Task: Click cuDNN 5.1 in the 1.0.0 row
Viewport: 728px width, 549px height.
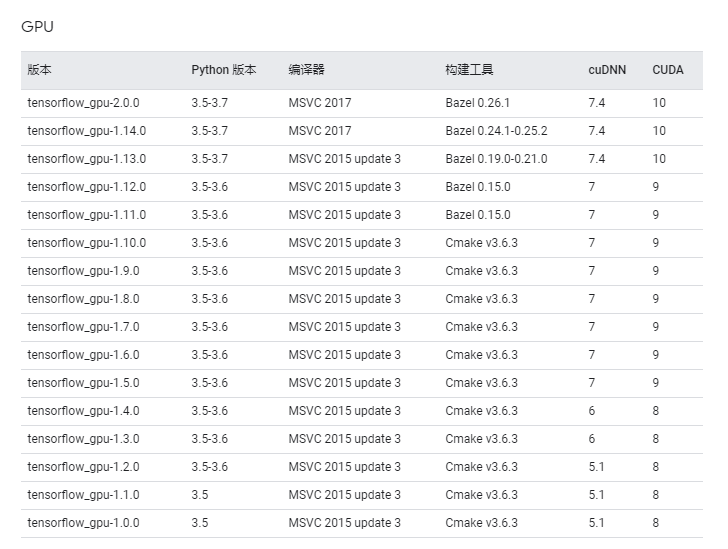Action: click(x=597, y=523)
